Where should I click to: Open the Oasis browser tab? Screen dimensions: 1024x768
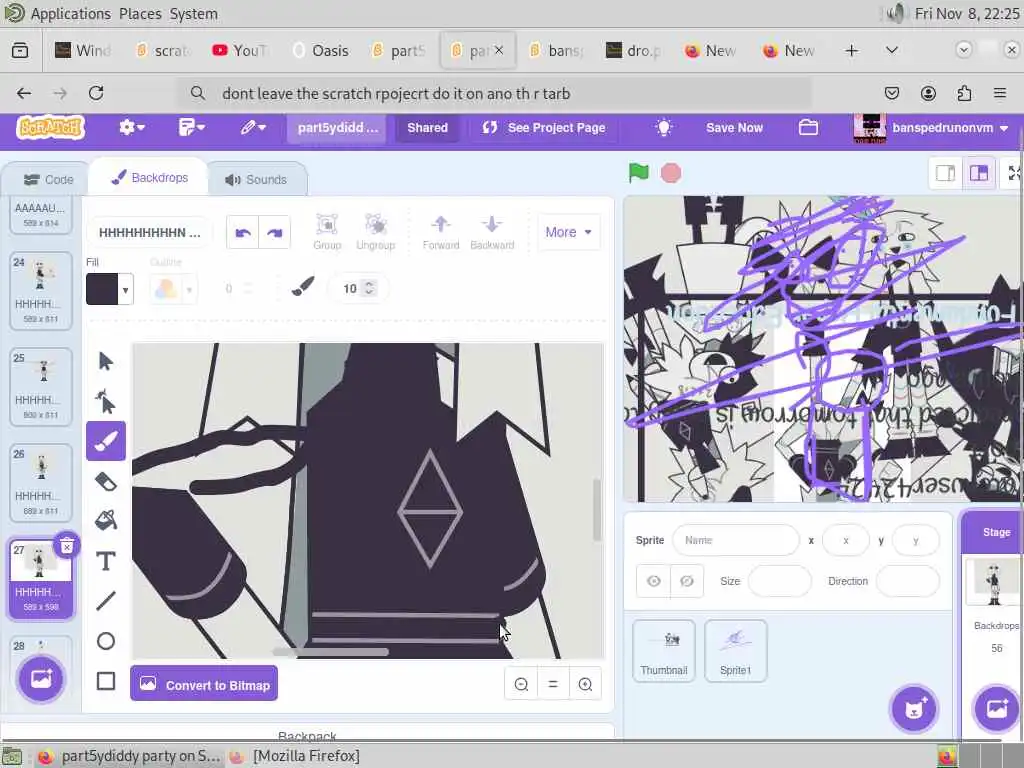point(321,50)
